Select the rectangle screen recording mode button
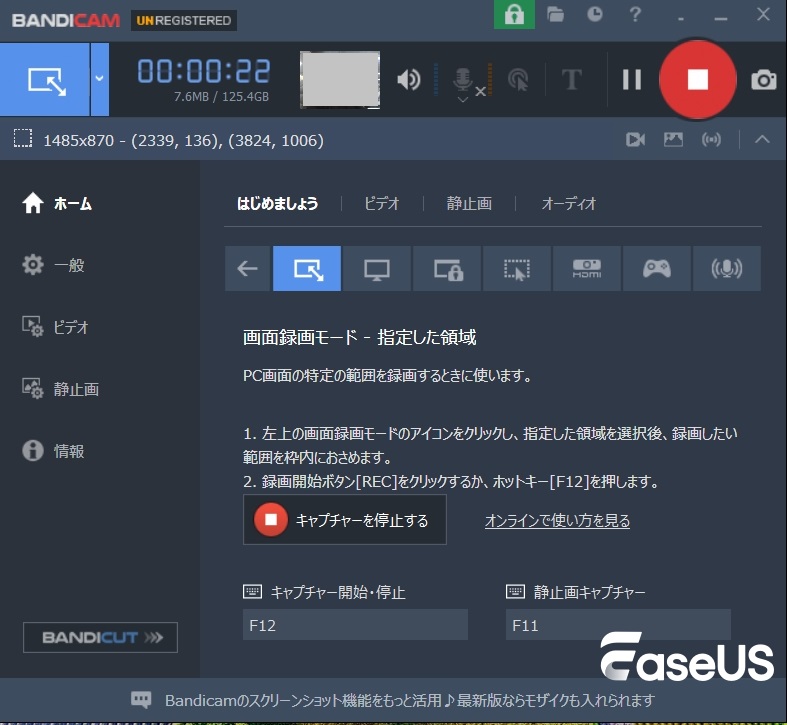This screenshot has height=725, width=787. (45, 79)
